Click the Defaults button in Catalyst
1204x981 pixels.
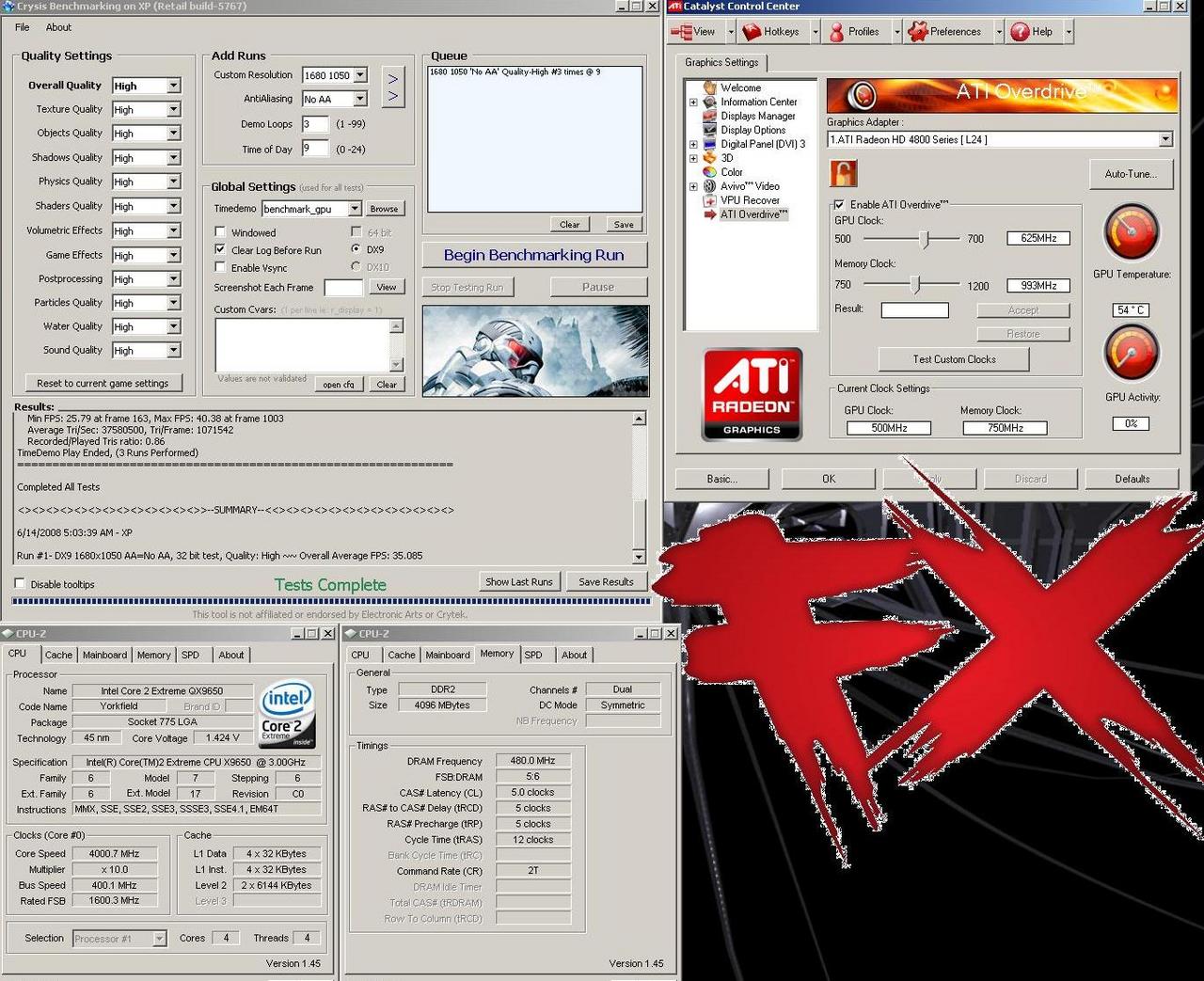[1133, 479]
